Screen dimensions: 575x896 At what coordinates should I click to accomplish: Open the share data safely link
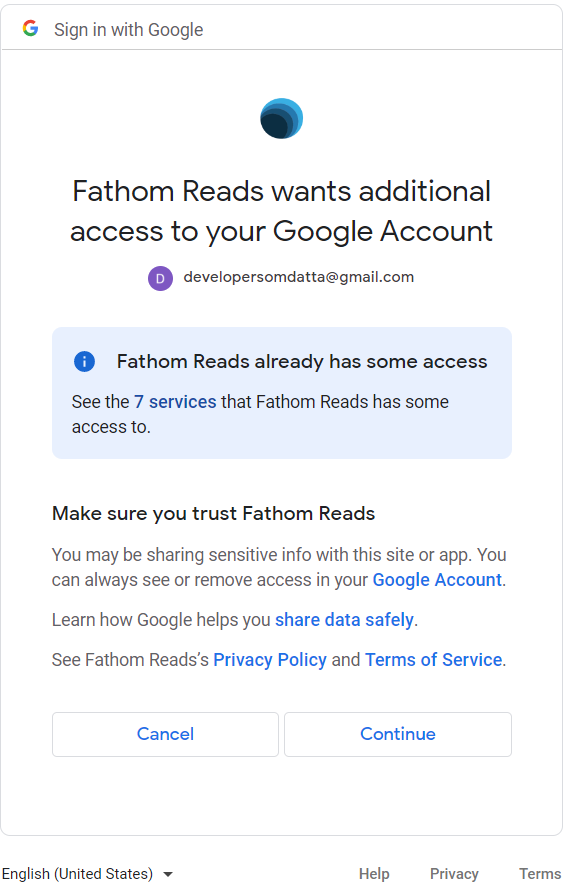coord(345,620)
